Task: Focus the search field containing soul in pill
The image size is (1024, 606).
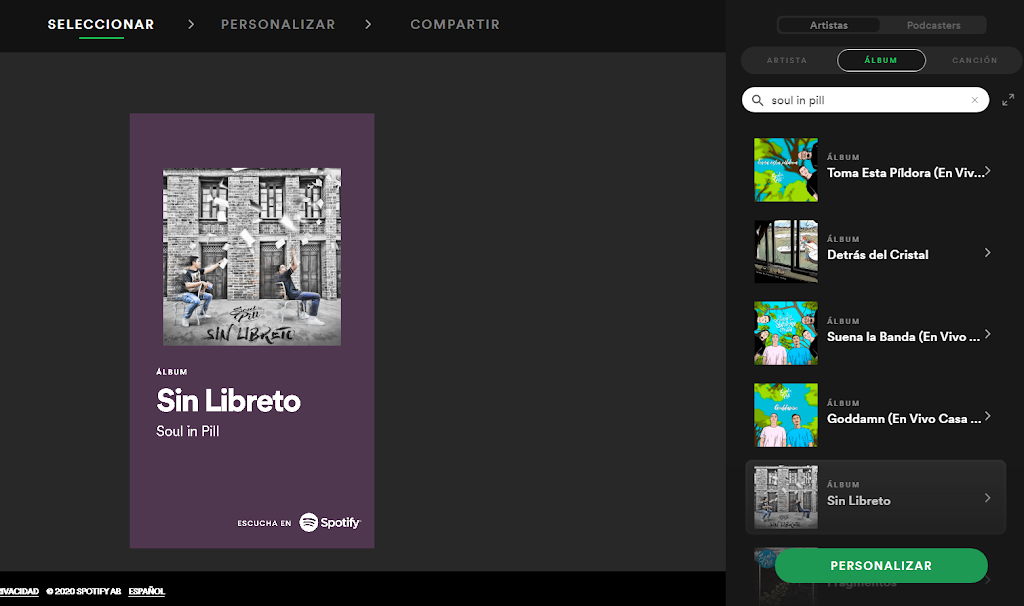Action: [865, 100]
